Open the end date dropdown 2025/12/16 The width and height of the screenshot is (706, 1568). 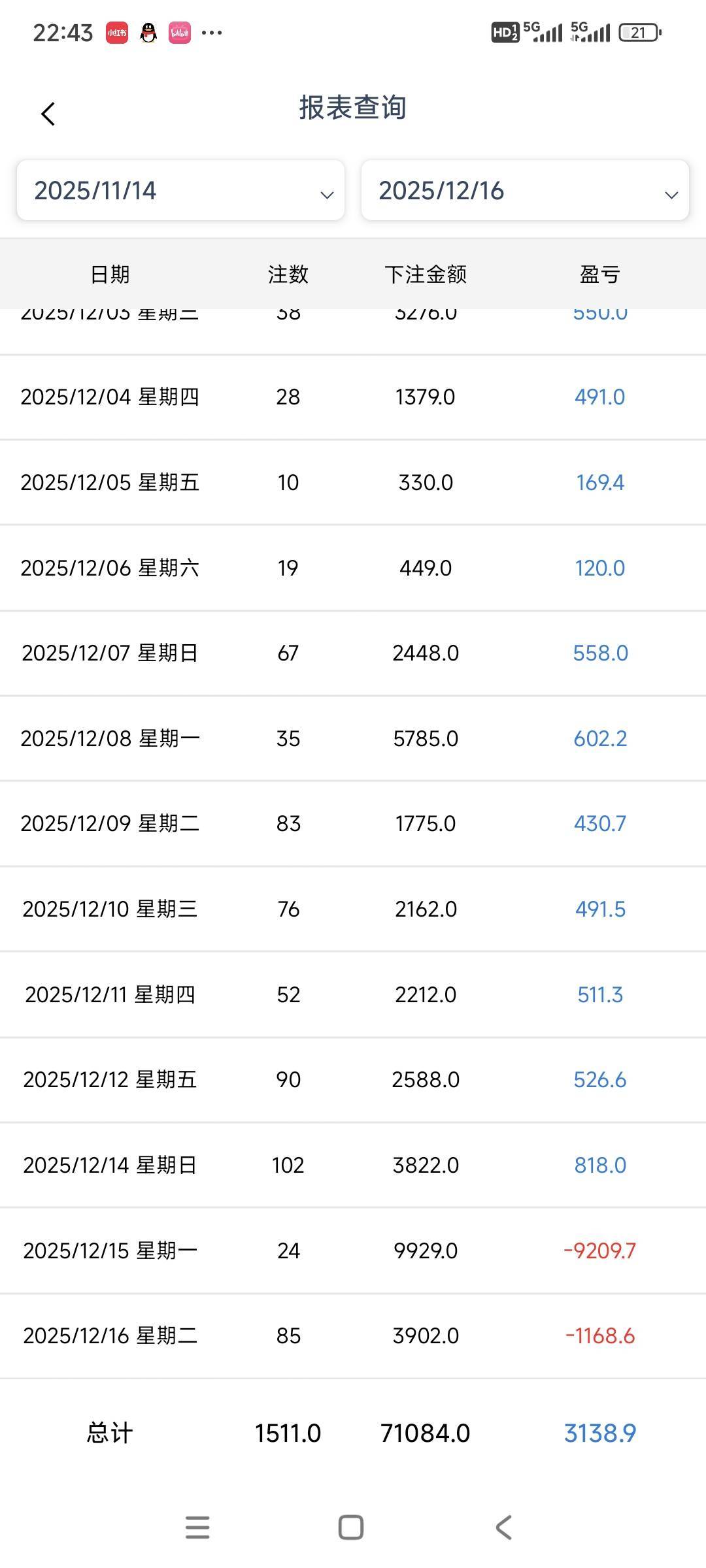[x=524, y=191]
